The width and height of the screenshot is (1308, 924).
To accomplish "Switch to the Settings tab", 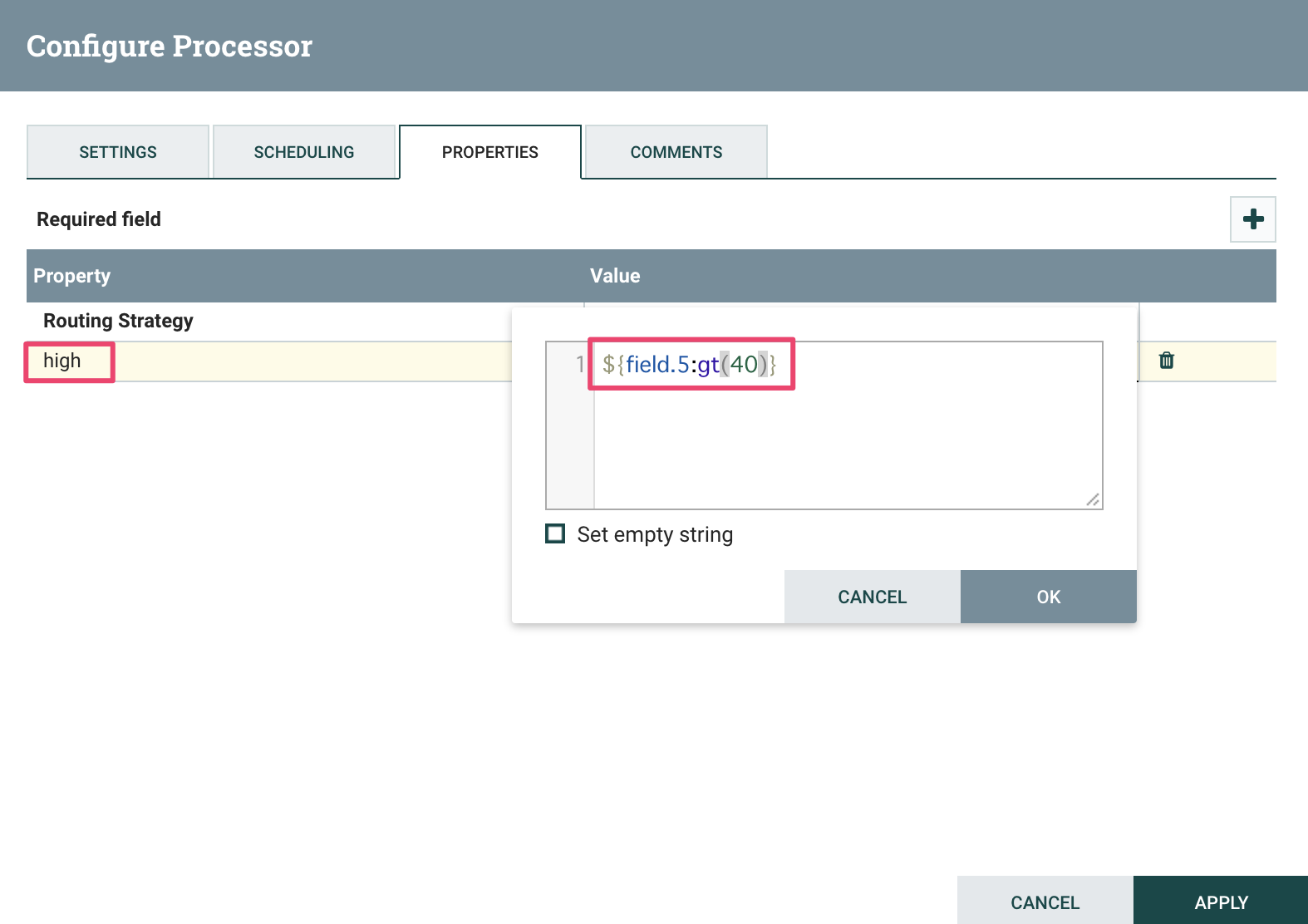I will 118,152.
